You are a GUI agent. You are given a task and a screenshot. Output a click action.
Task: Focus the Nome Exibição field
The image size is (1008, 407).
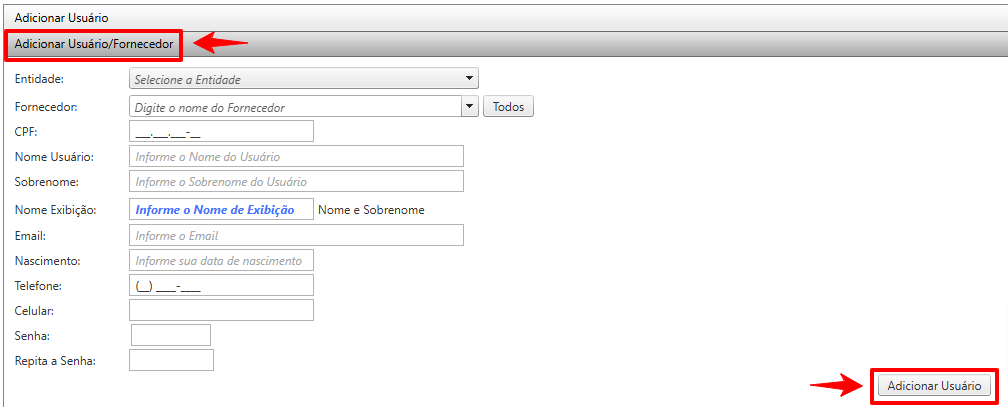click(x=221, y=209)
